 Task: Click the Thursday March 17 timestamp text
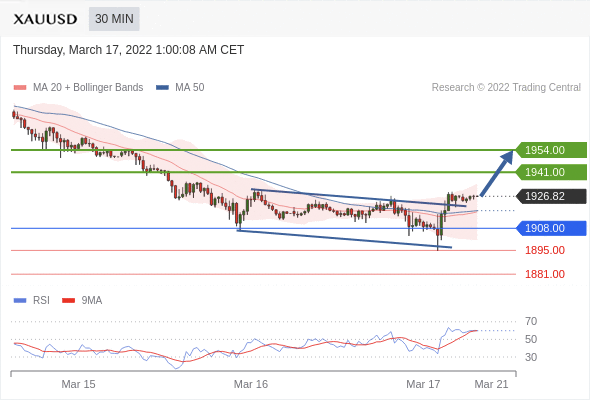click(x=129, y=50)
